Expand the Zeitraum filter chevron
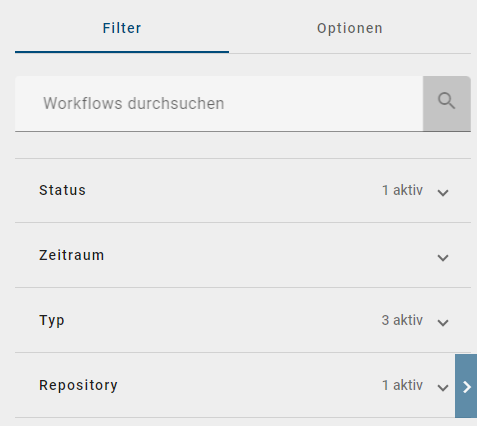Viewport: 477px width, 426px height. (x=443, y=258)
